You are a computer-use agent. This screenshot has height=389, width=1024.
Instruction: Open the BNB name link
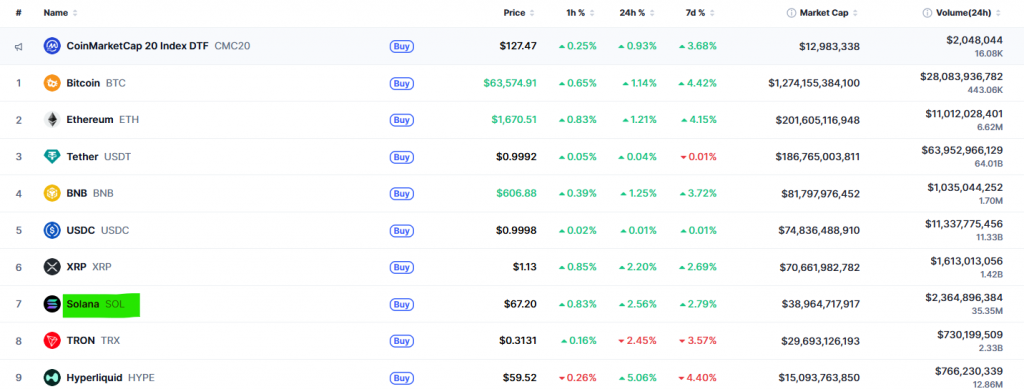[x=90, y=193]
